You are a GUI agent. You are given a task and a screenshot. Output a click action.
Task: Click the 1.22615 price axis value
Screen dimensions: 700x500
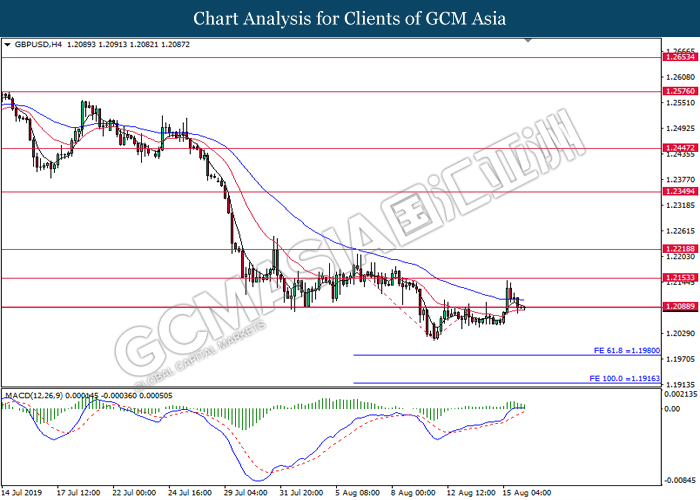681,231
